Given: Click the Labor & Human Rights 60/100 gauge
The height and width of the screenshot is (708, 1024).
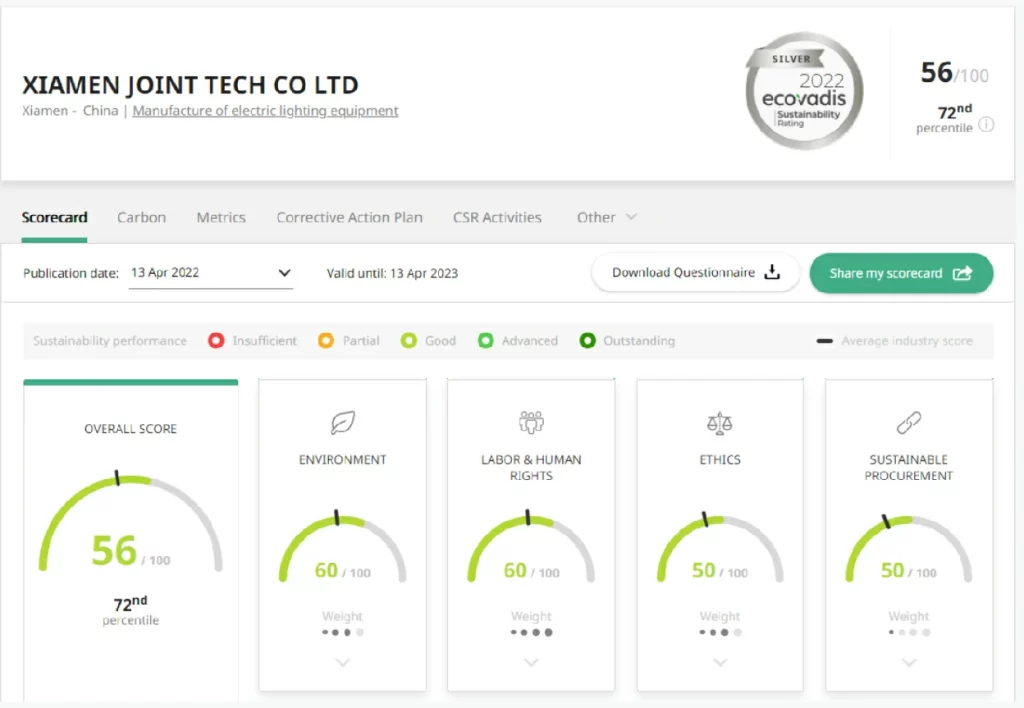Looking at the screenshot, I should pyautogui.click(x=531, y=547).
